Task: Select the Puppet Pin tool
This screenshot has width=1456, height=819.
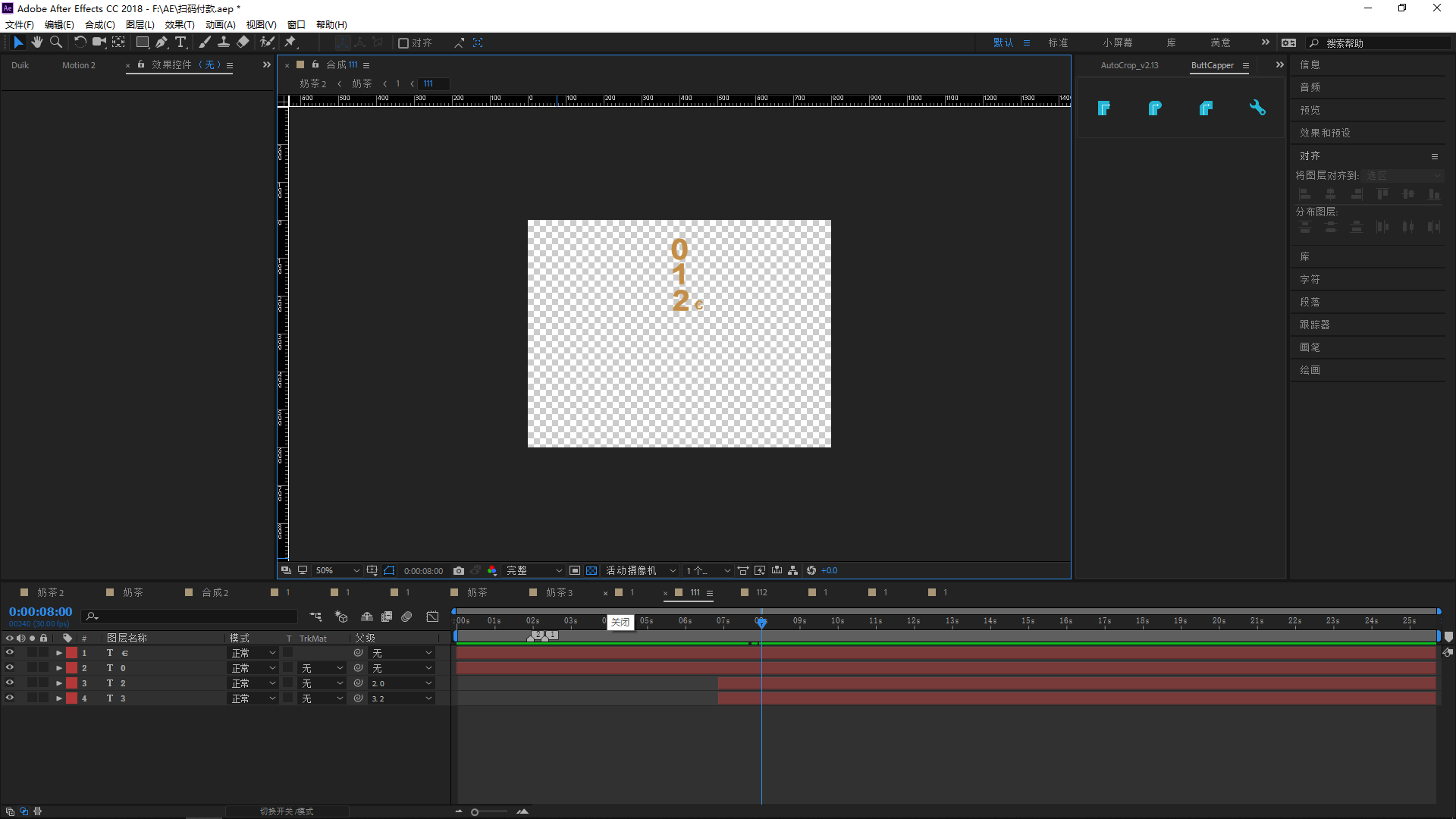Action: pyautogui.click(x=290, y=42)
